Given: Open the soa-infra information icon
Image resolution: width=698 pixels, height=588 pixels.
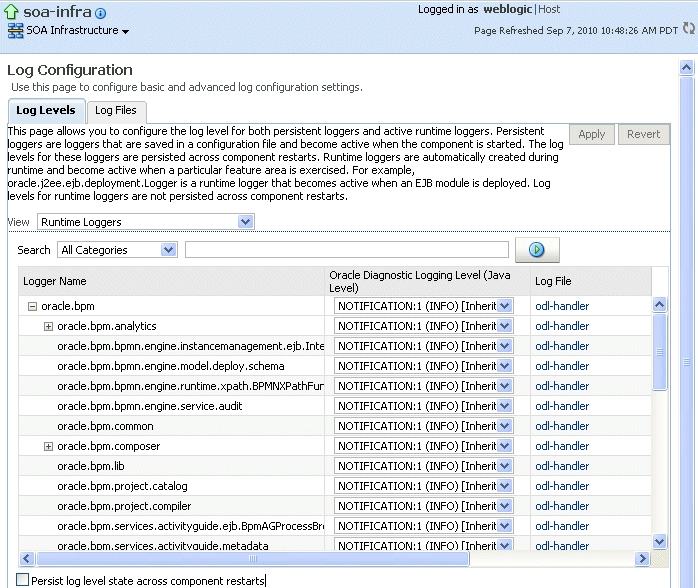Looking at the screenshot, I should (101, 13).
